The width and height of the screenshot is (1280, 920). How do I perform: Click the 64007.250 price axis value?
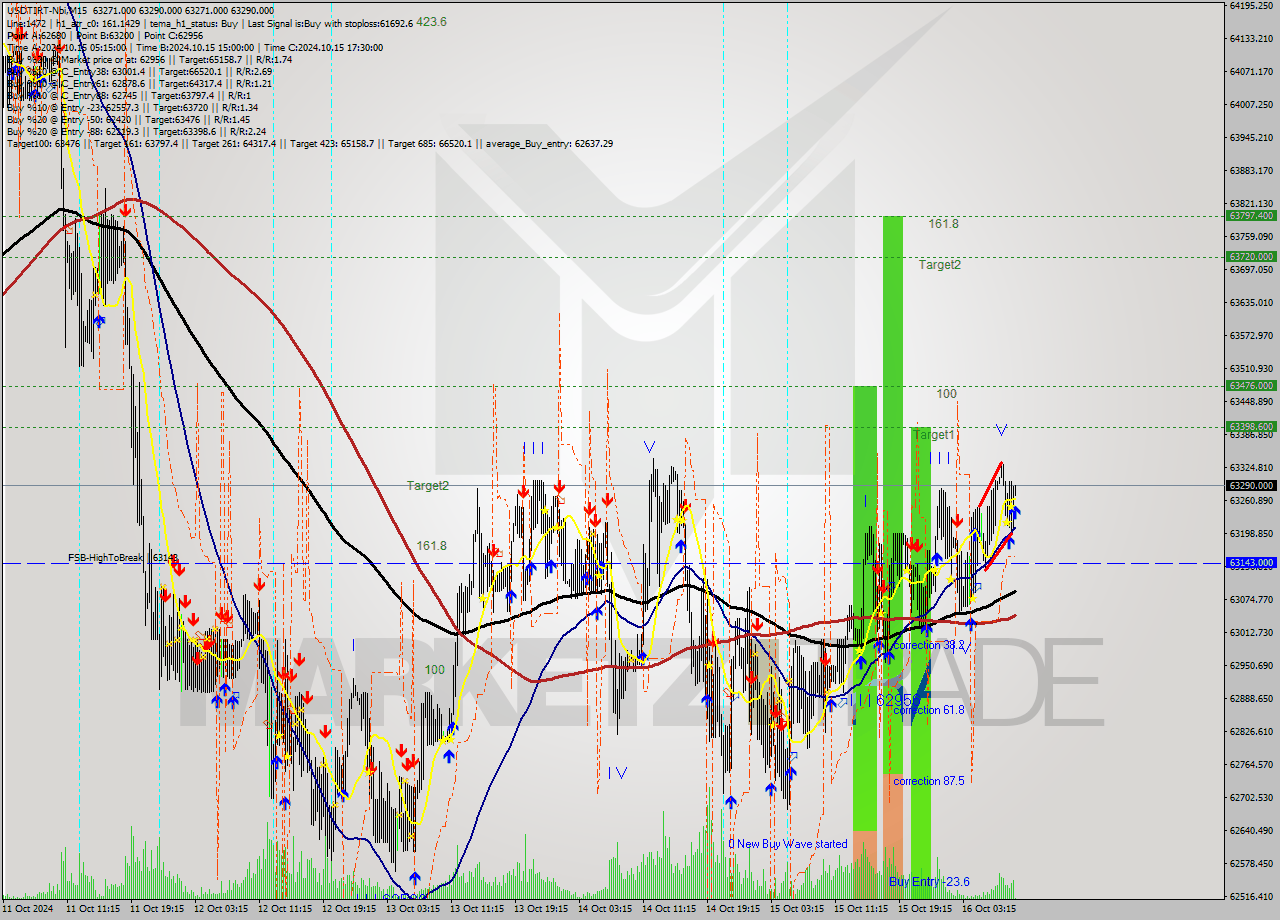[x=1250, y=104]
